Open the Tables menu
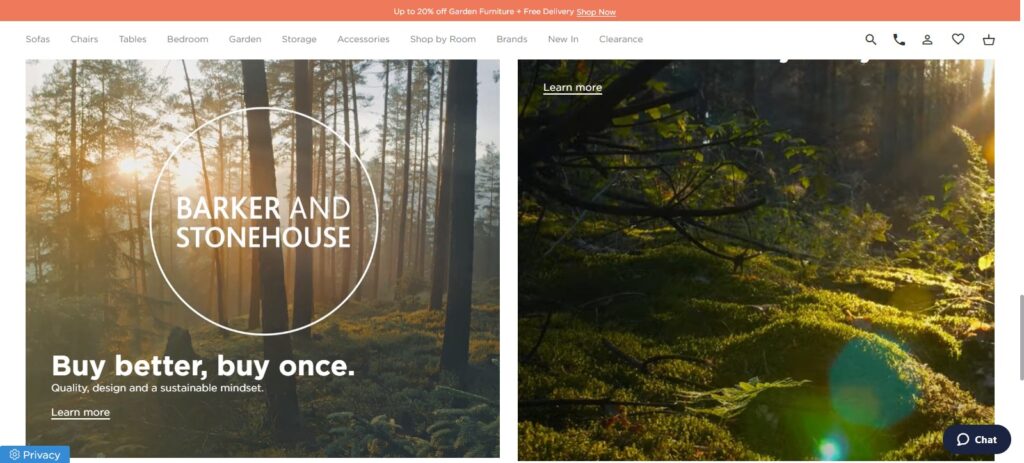1024x463 pixels. tap(133, 39)
